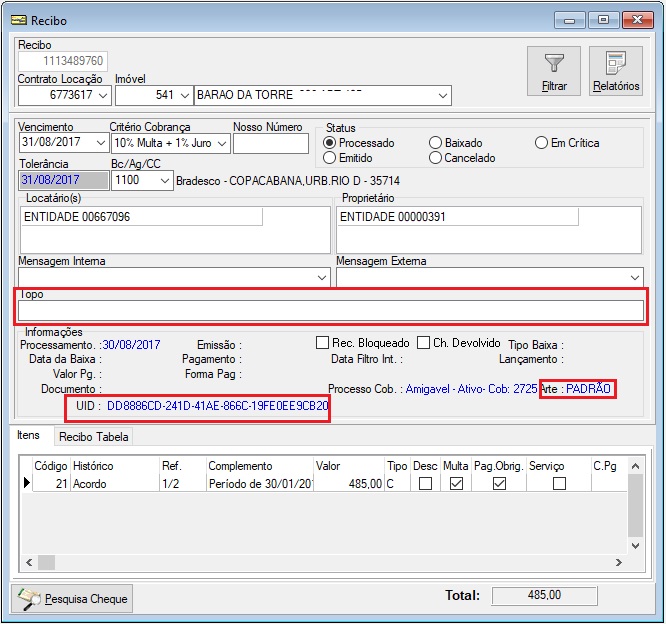Click the Filtrar funnel icon button
Viewport: 666px width, 624px height.
pyautogui.click(x=554, y=70)
